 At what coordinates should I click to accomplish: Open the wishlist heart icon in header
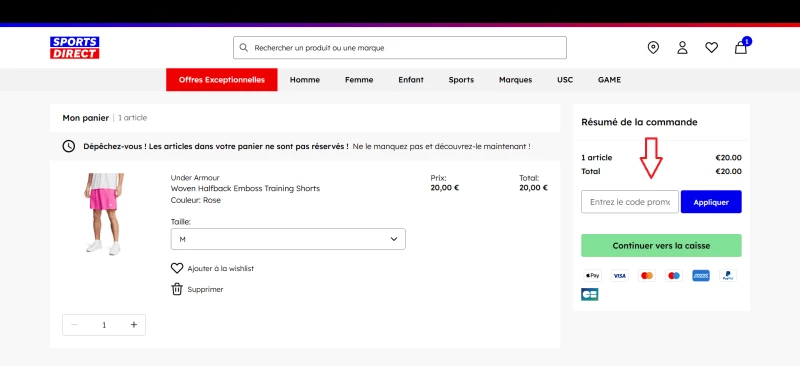pyautogui.click(x=711, y=47)
